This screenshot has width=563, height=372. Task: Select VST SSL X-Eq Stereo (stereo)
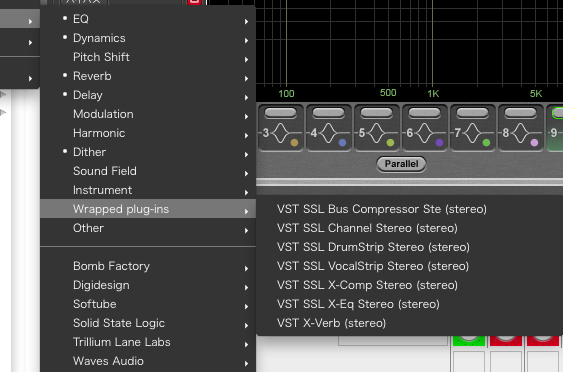[x=358, y=304]
